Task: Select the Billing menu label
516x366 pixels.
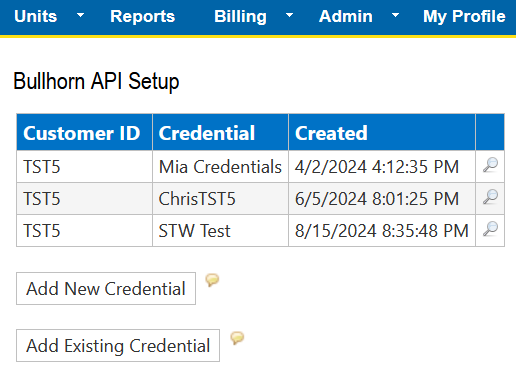Action: (240, 16)
